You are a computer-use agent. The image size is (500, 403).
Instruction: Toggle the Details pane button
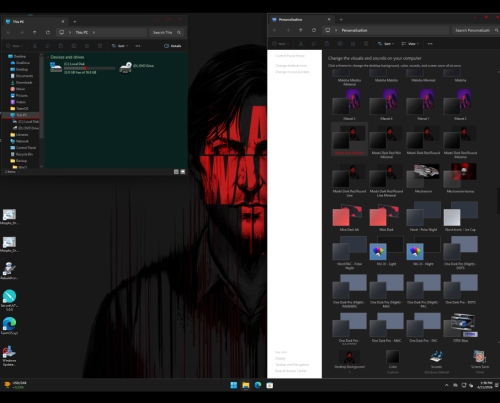[173, 46]
